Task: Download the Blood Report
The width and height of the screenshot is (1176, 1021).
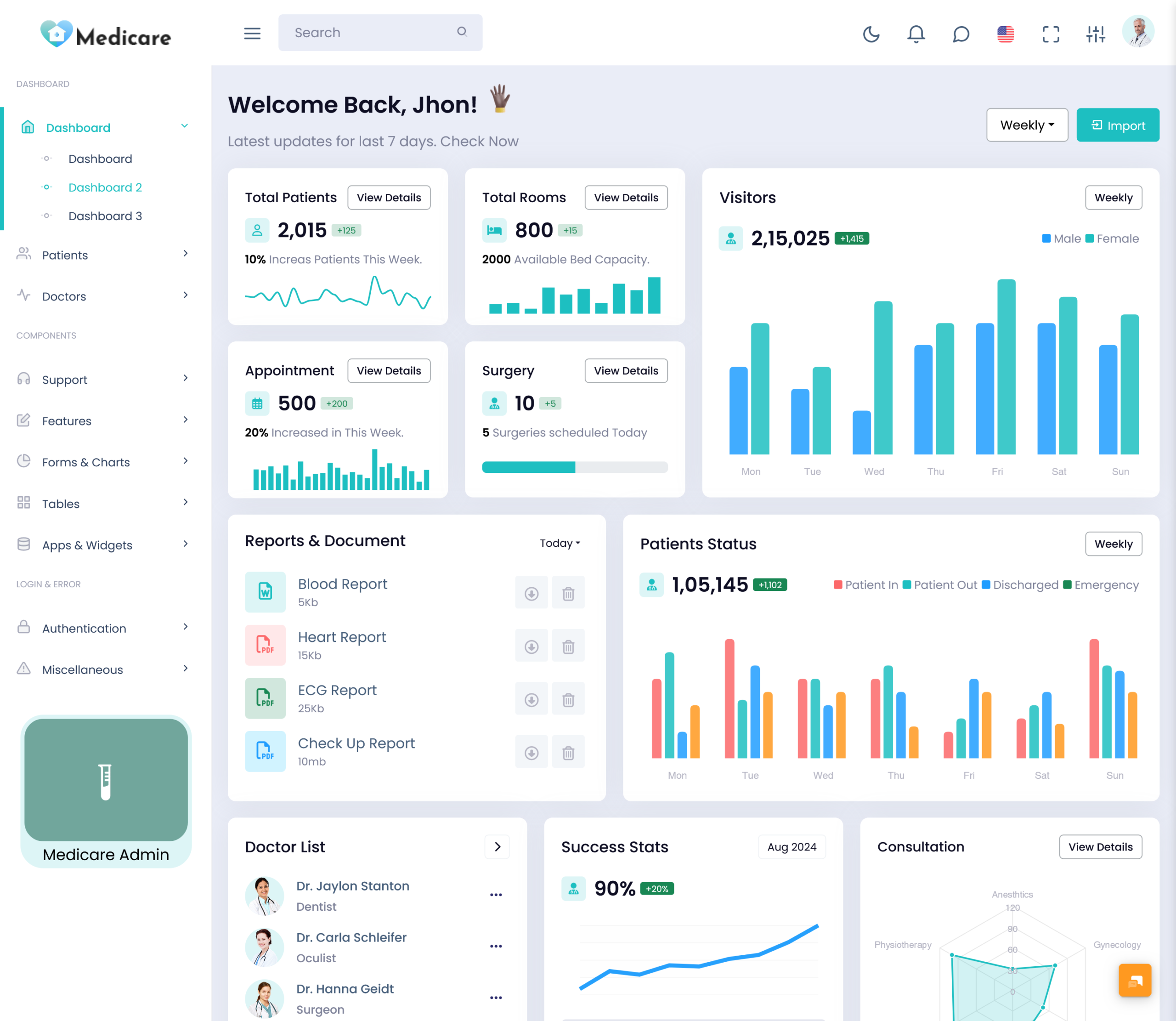Action: [x=531, y=593]
